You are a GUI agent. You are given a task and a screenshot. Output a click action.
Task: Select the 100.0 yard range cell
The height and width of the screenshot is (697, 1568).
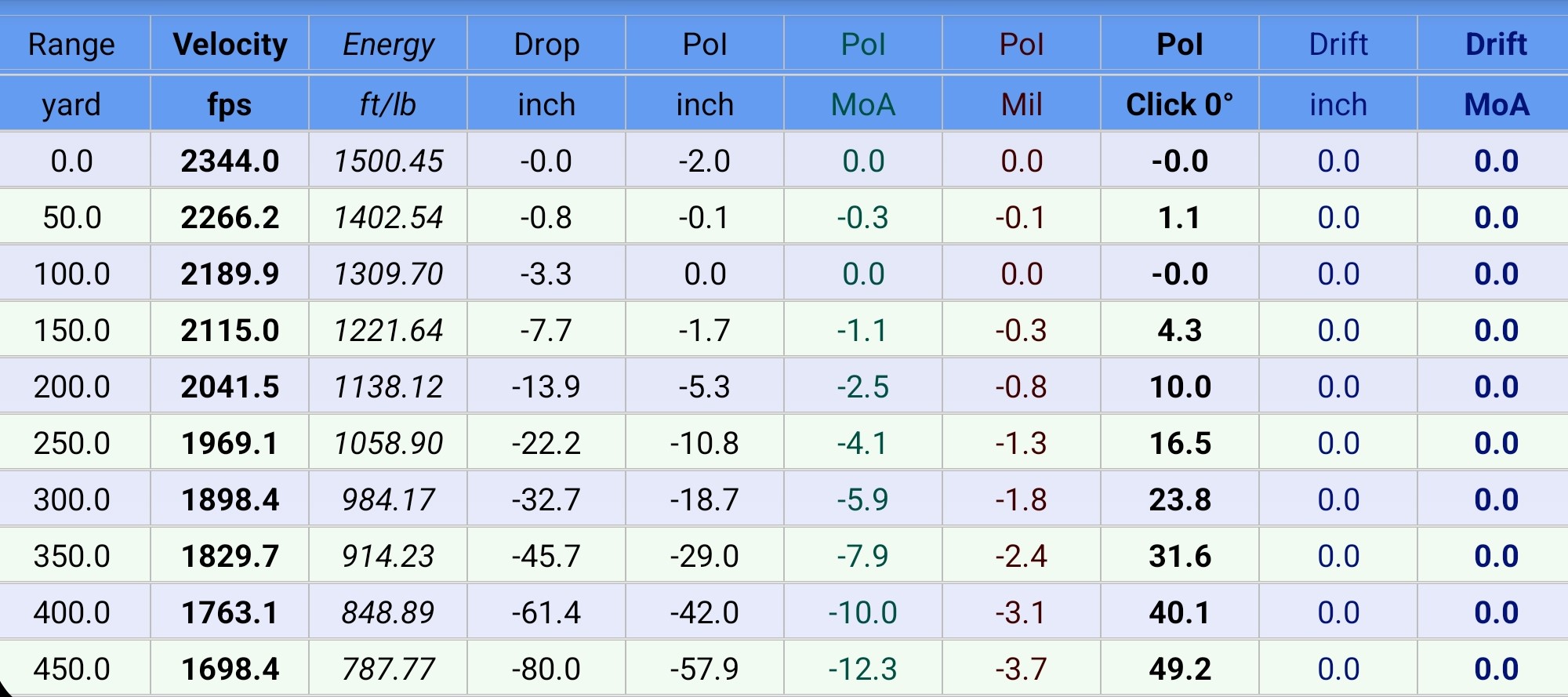(x=71, y=274)
